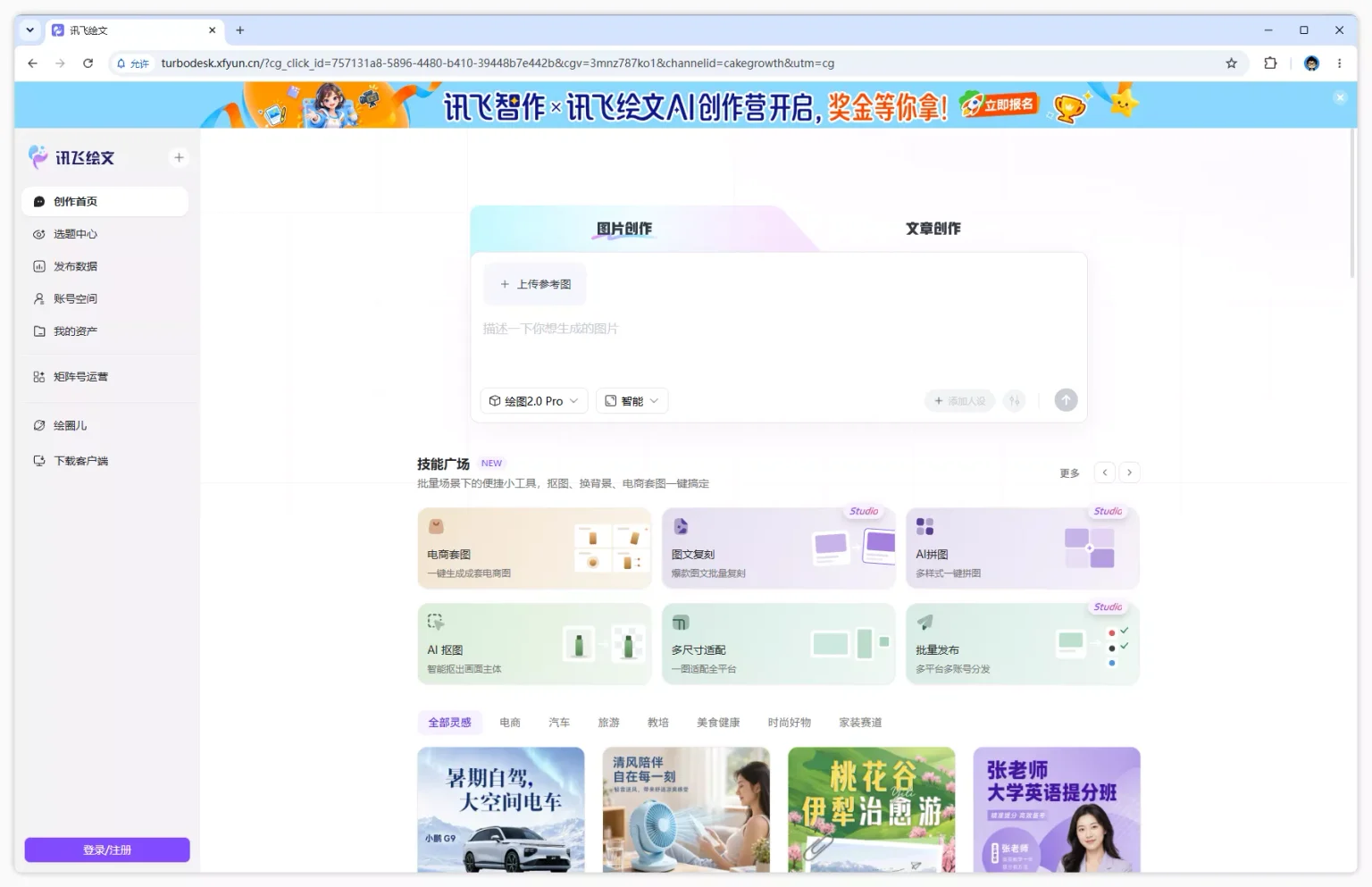Open 绘圈儿 in the sidebar
The height and width of the screenshot is (887, 1372).
[105, 425]
